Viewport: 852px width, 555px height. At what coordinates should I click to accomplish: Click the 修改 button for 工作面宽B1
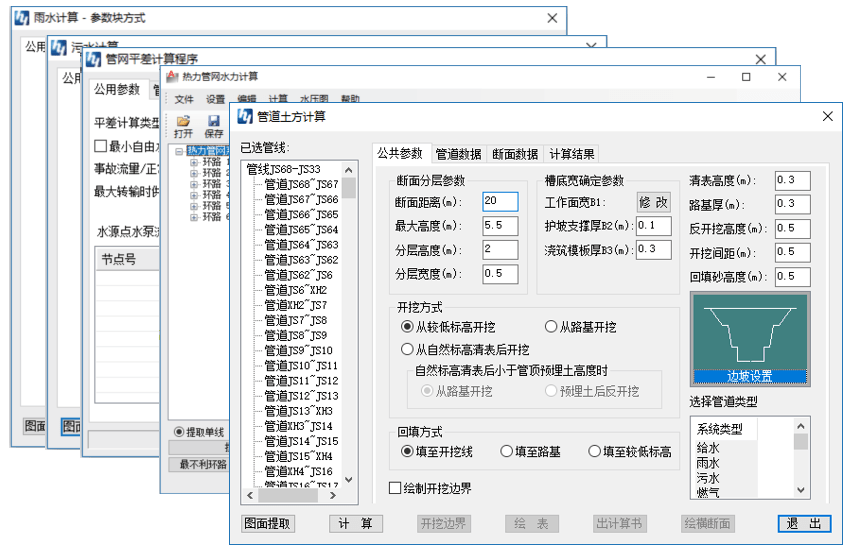coord(653,202)
